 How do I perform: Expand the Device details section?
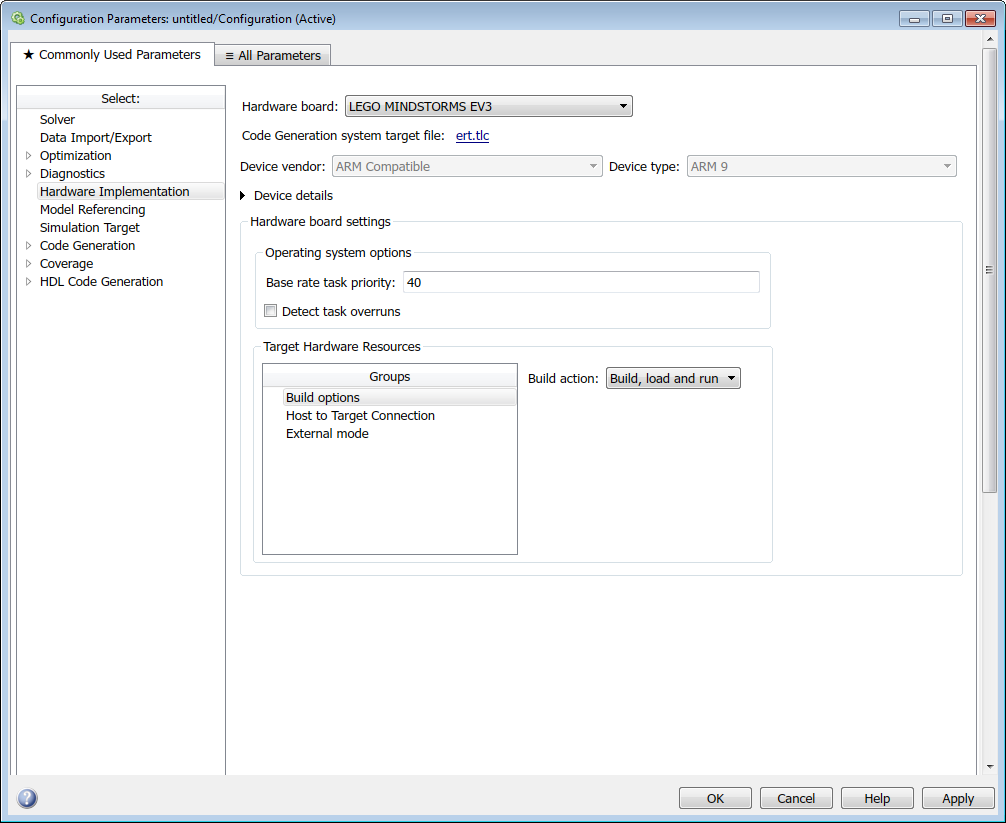click(243, 196)
